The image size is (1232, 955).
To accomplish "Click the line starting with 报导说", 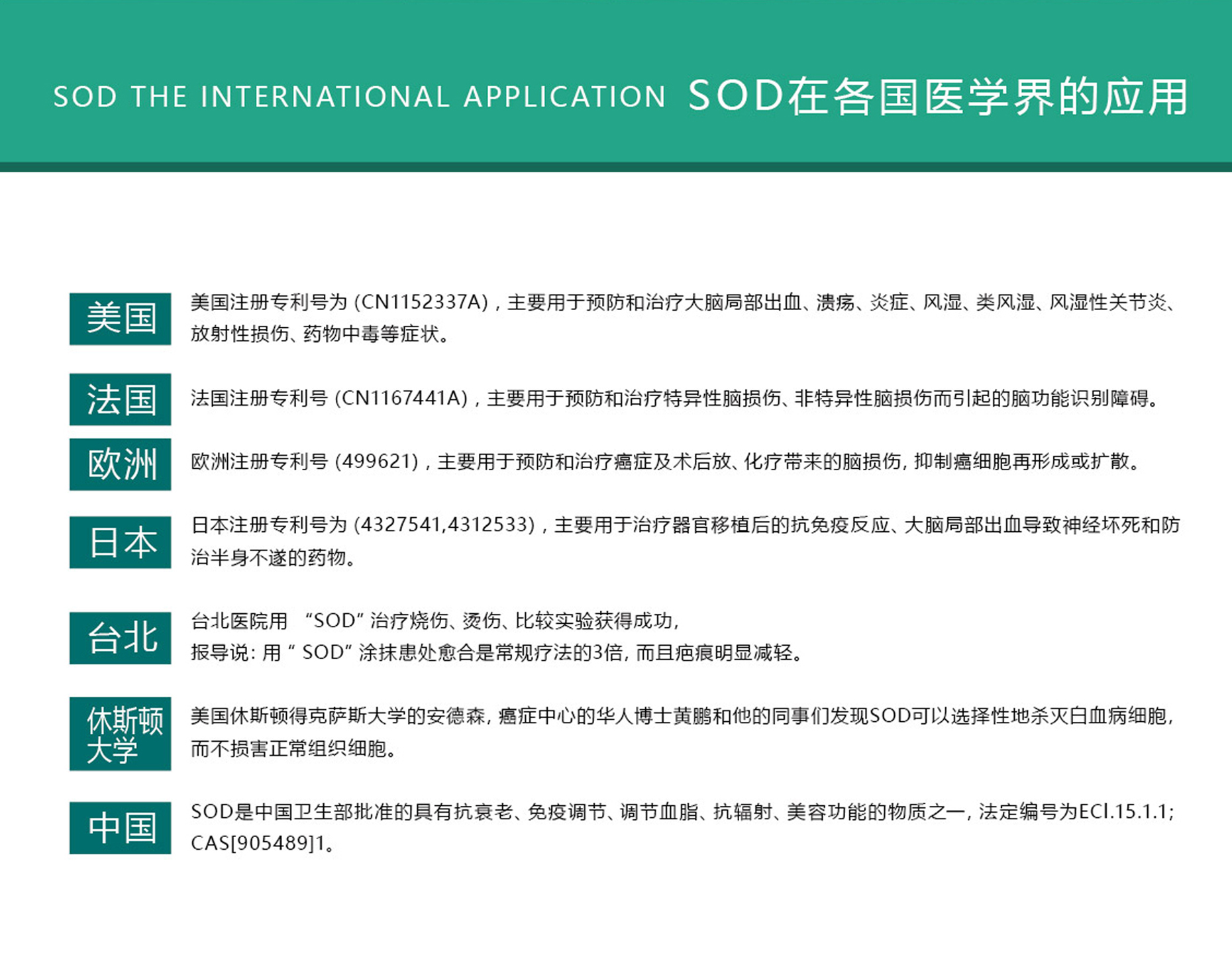I will point(497,653).
